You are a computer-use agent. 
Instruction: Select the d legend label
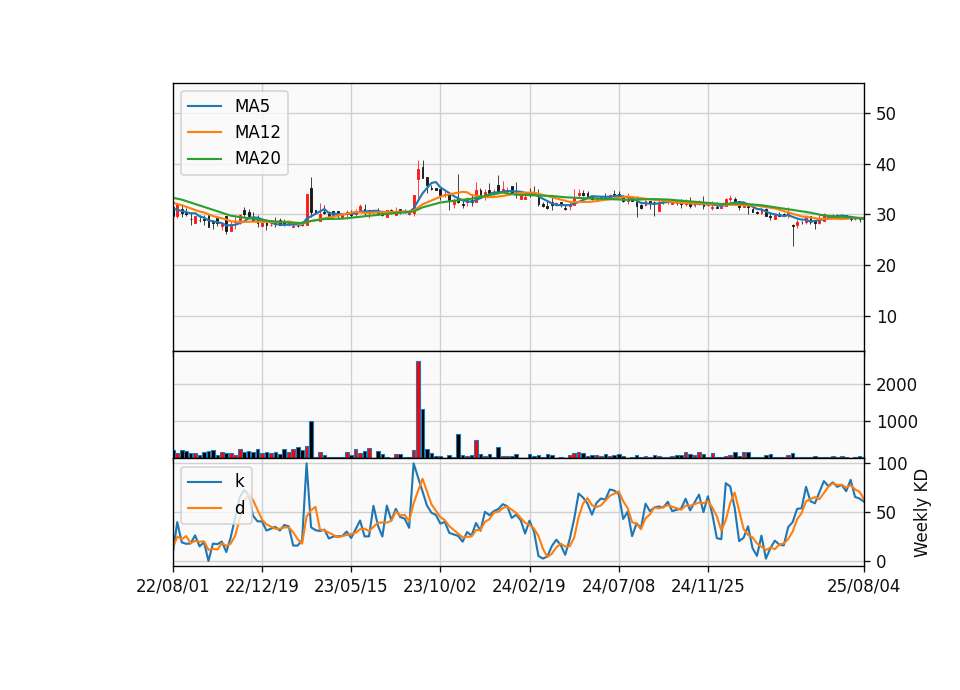(x=240, y=508)
